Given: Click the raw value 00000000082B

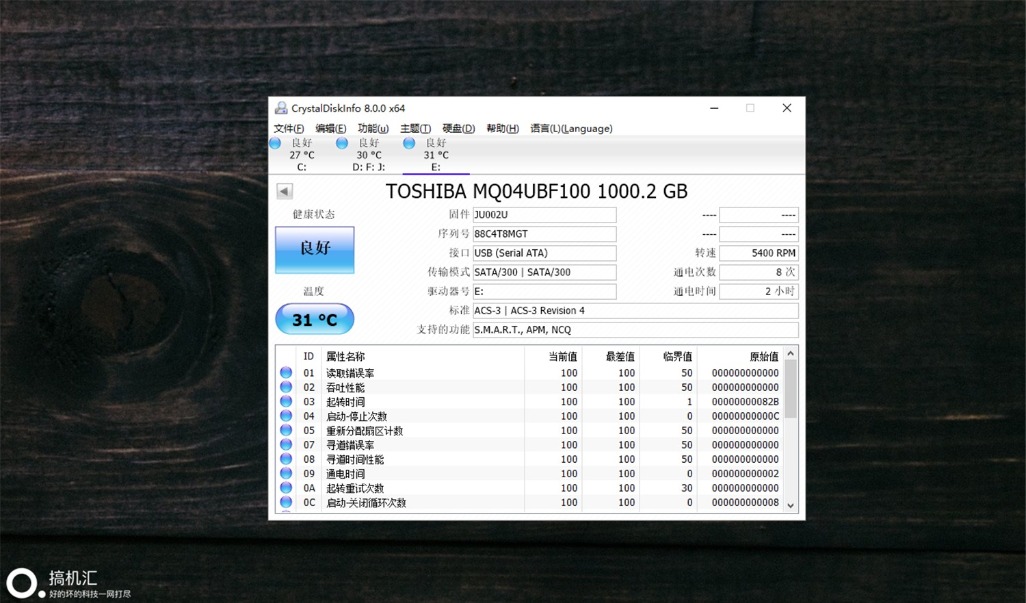Looking at the screenshot, I should pyautogui.click(x=745, y=402).
